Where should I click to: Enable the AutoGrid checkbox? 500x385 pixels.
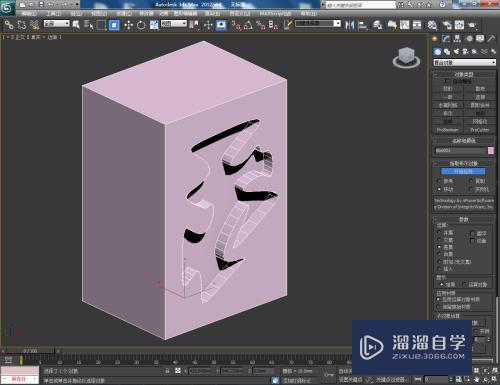(x=447, y=81)
